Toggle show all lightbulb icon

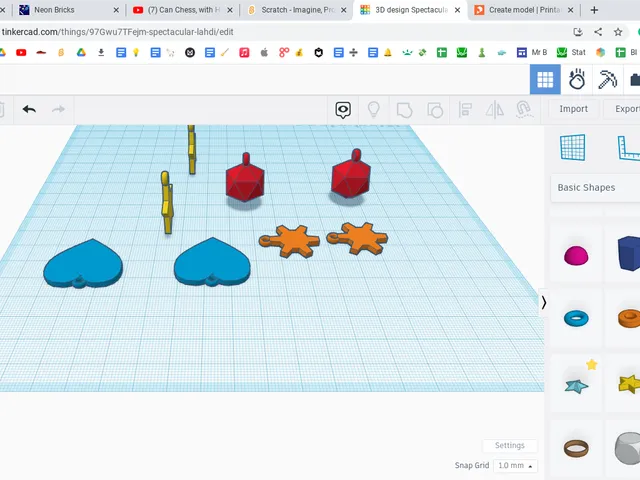click(373, 109)
